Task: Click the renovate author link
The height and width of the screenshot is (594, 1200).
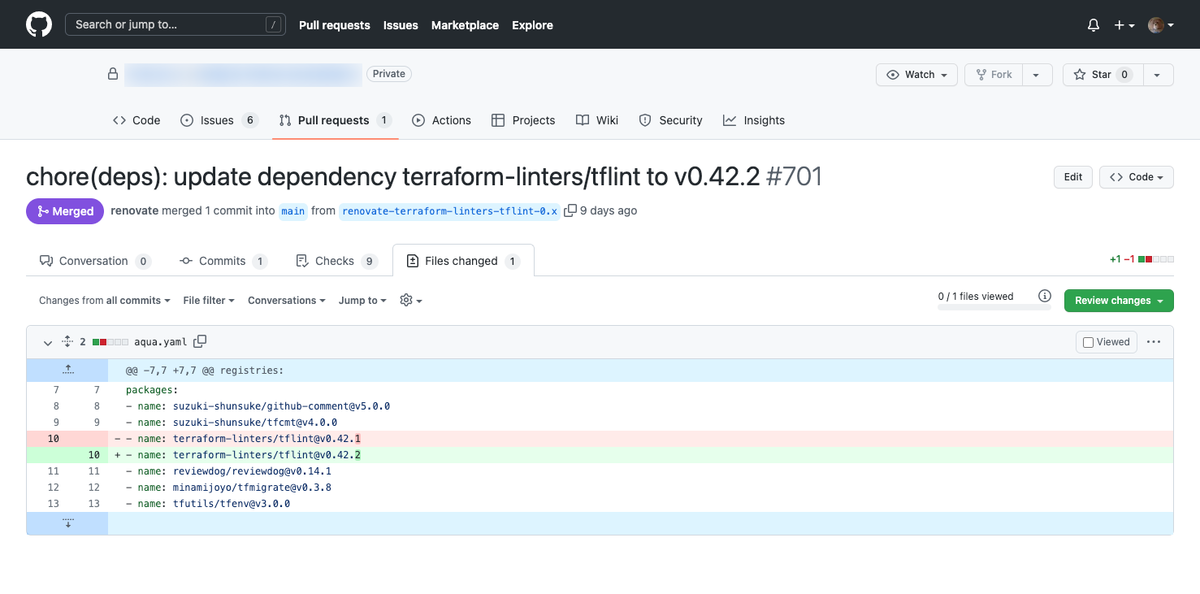Action: [134, 211]
